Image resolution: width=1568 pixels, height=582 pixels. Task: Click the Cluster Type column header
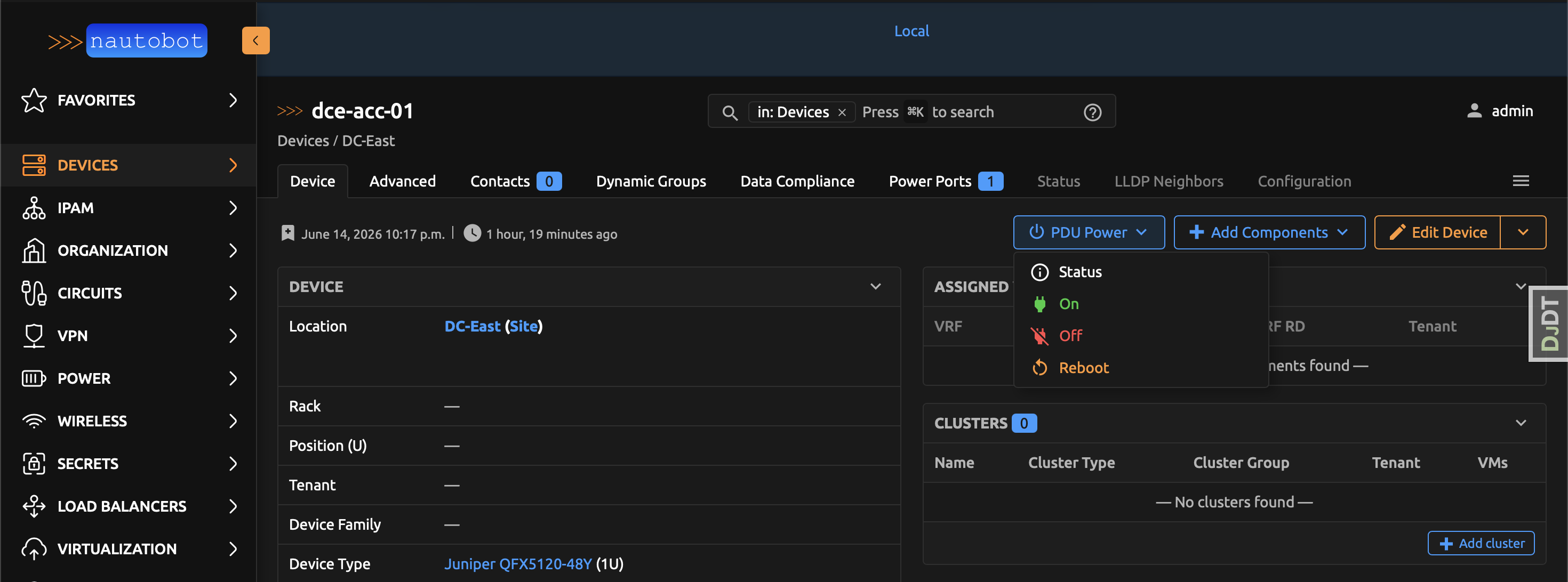pos(1071,463)
